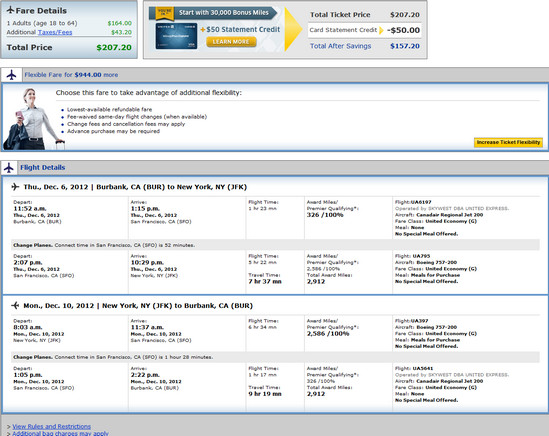This screenshot has height=436, width=549.
Task: Click the You're In yellow badge
Action: pyautogui.click(x=165, y=13)
